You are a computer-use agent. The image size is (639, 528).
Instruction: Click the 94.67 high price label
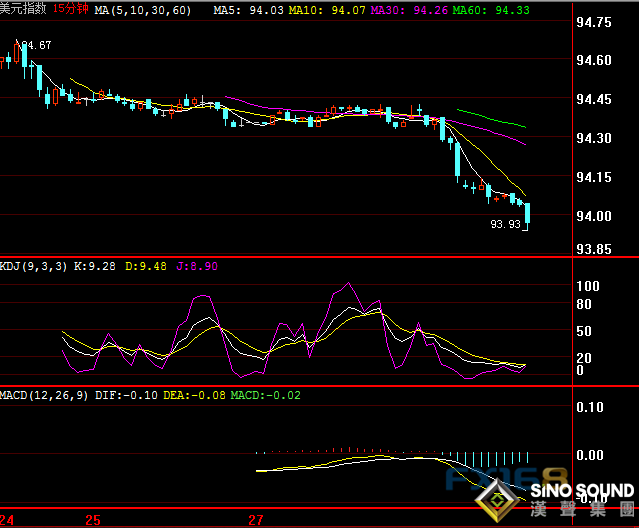tap(36, 45)
